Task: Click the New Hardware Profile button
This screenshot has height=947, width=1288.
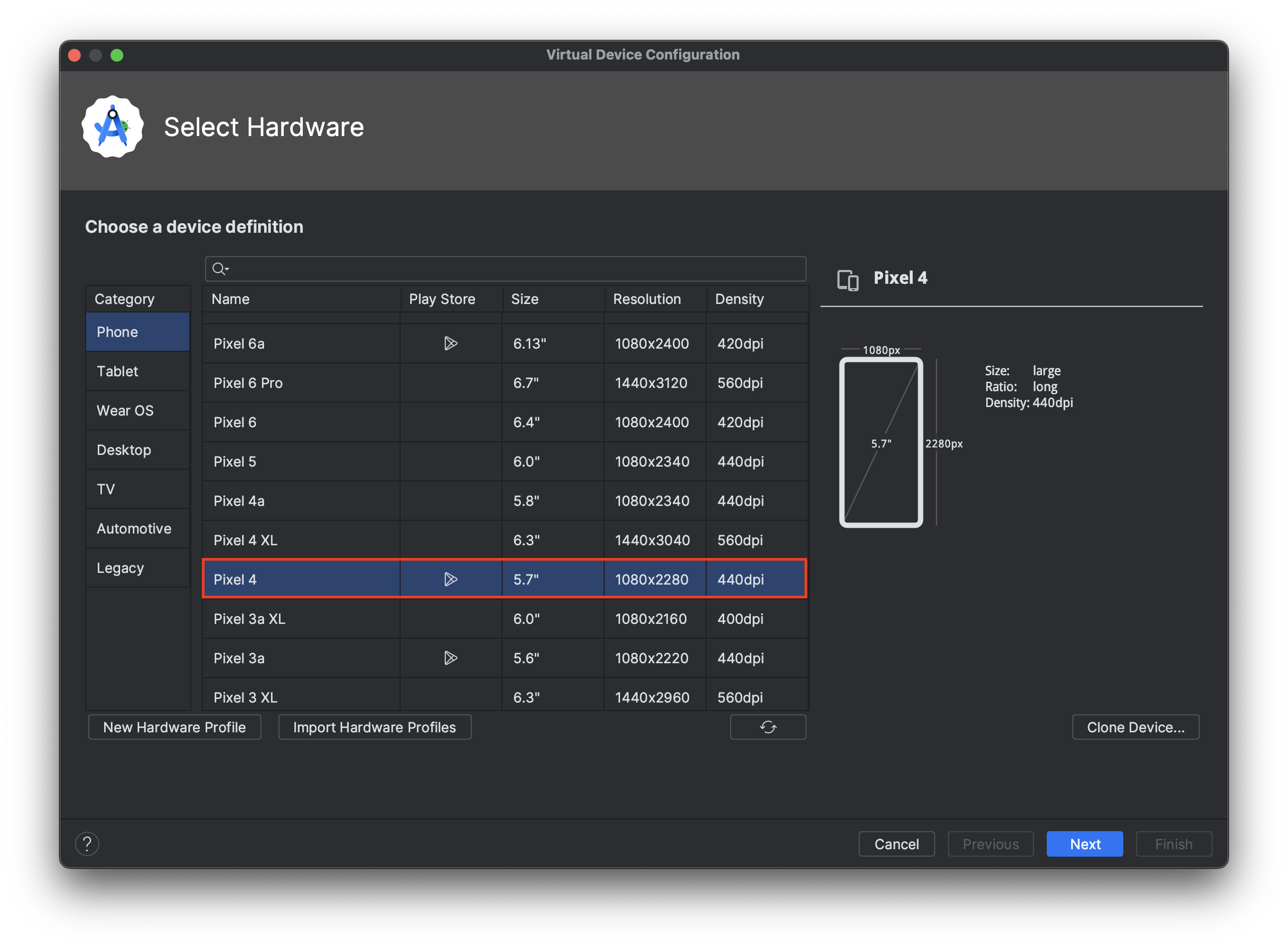Action: 174,727
